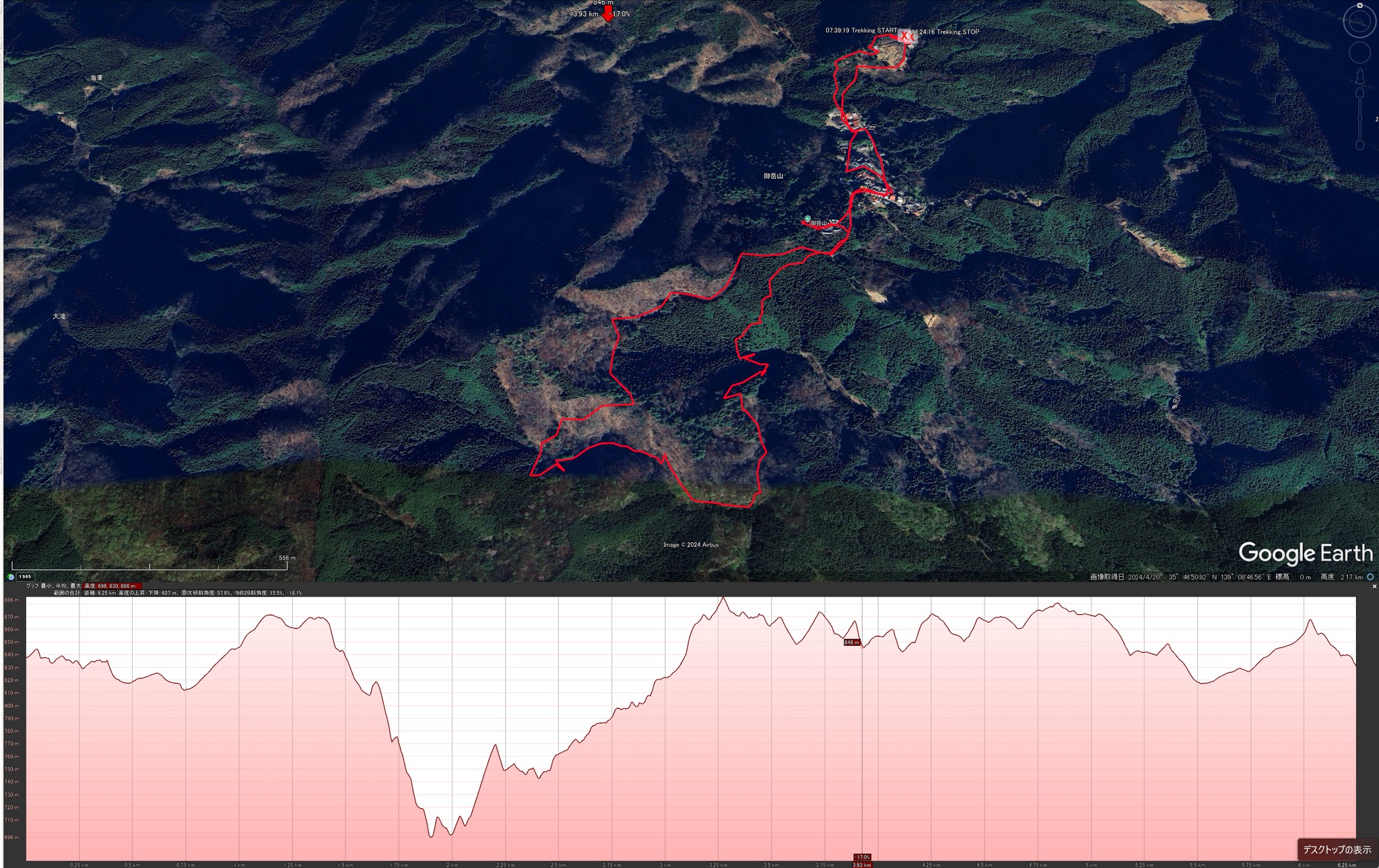1379x868 pixels.
Task: Click the 距離: 6.25 km total value
Action: tap(100, 593)
